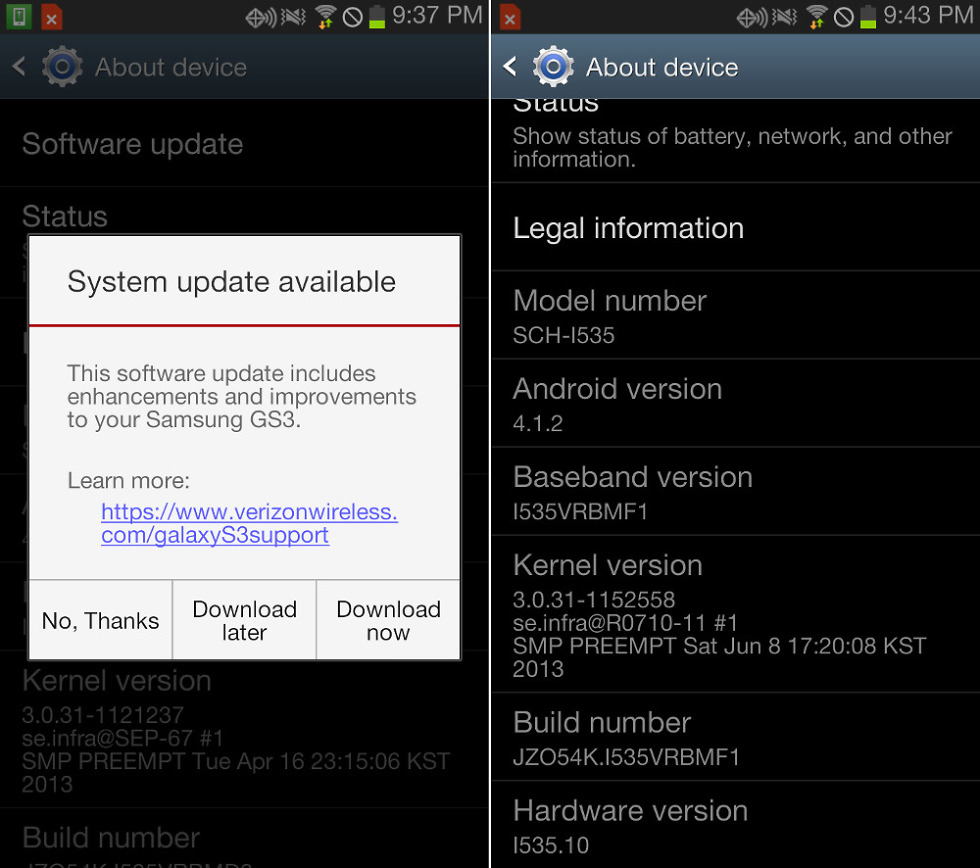The image size is (980, 868).
Task: Tap 9:43 PM clock in right status bar
Action: click(x=928, y=16)
